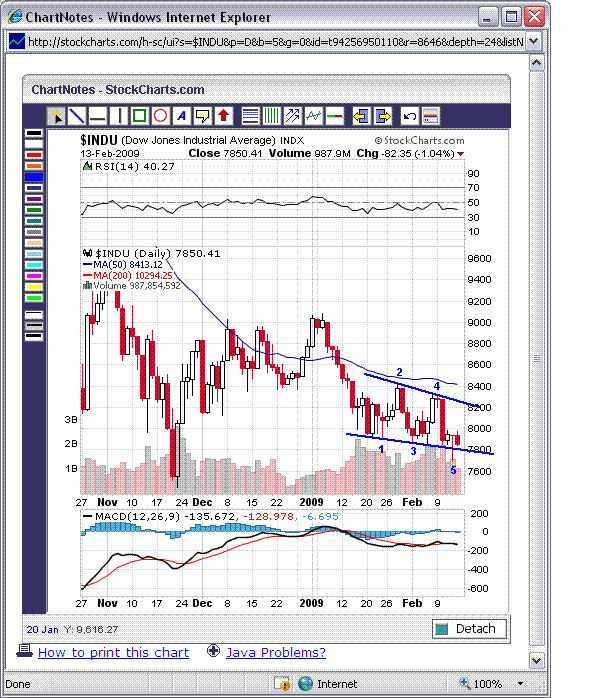Activate the text annotation tool

point(181,117)
